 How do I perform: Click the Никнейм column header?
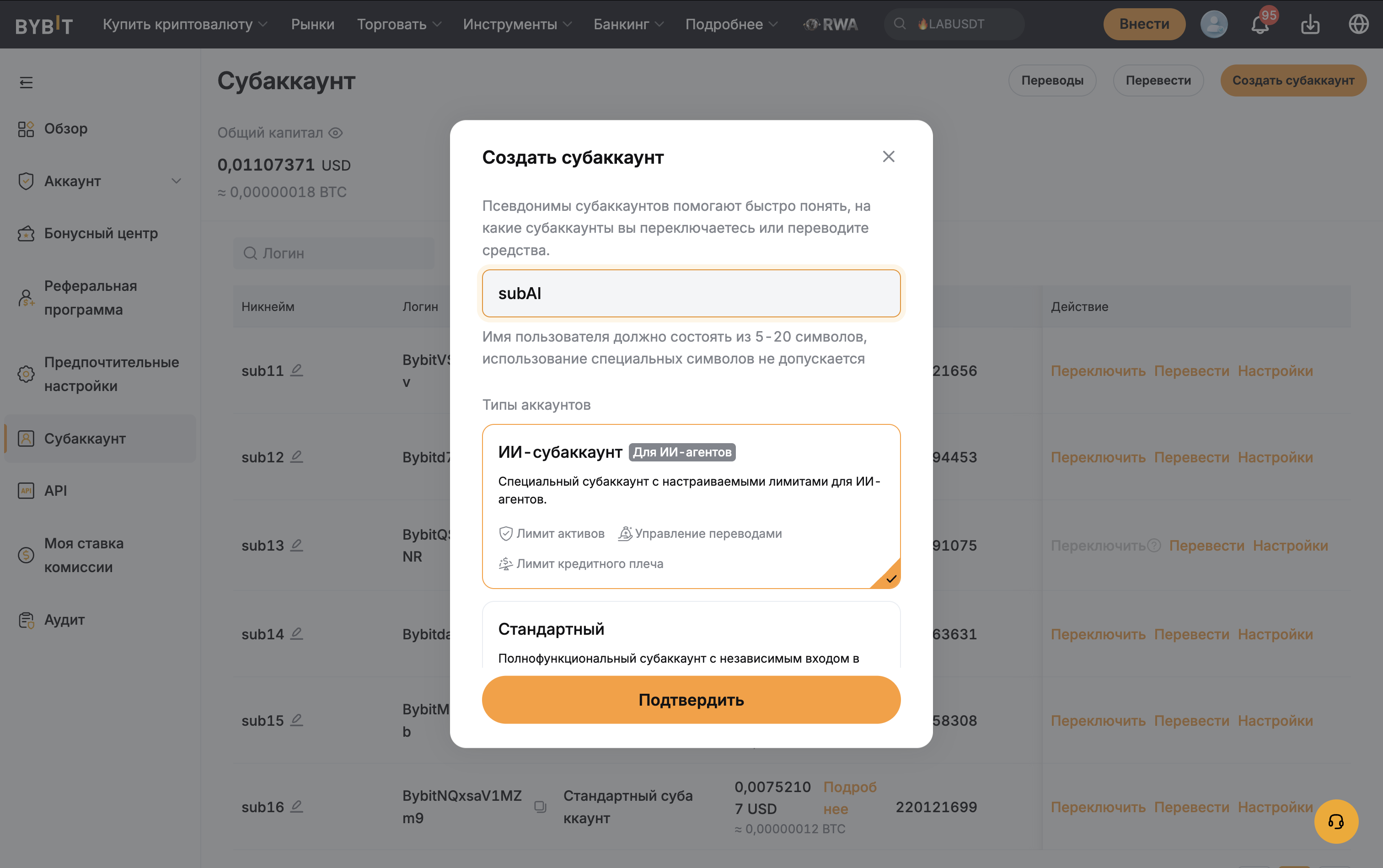pyautogui.click(x=268, y=306)
